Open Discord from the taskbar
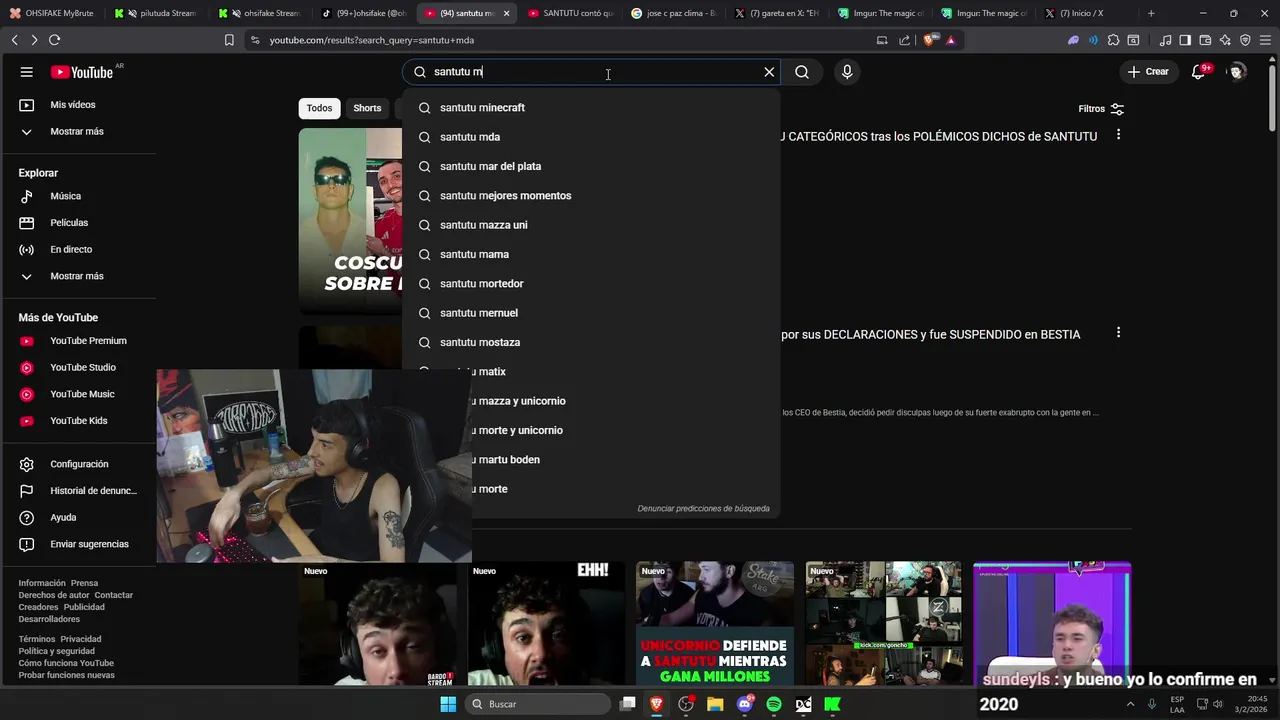Screen dimensions: 1280x720 [745, 704]
